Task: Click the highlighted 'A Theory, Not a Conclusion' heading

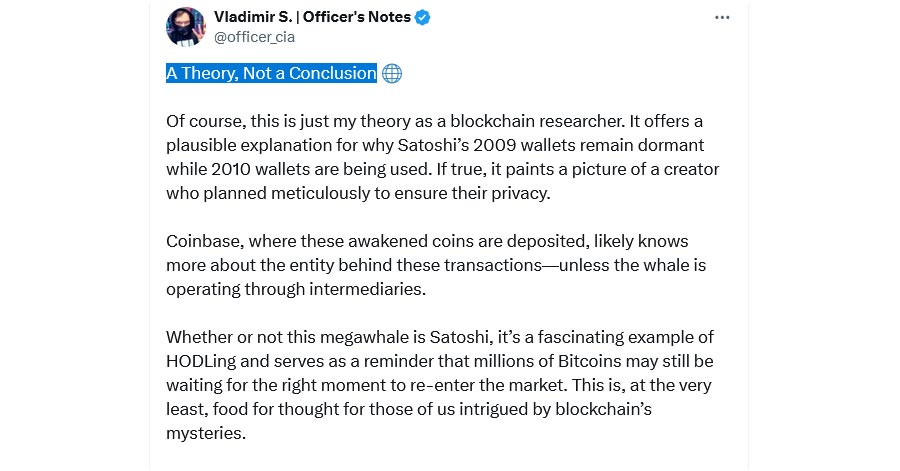Action: [x=271, y=73]
